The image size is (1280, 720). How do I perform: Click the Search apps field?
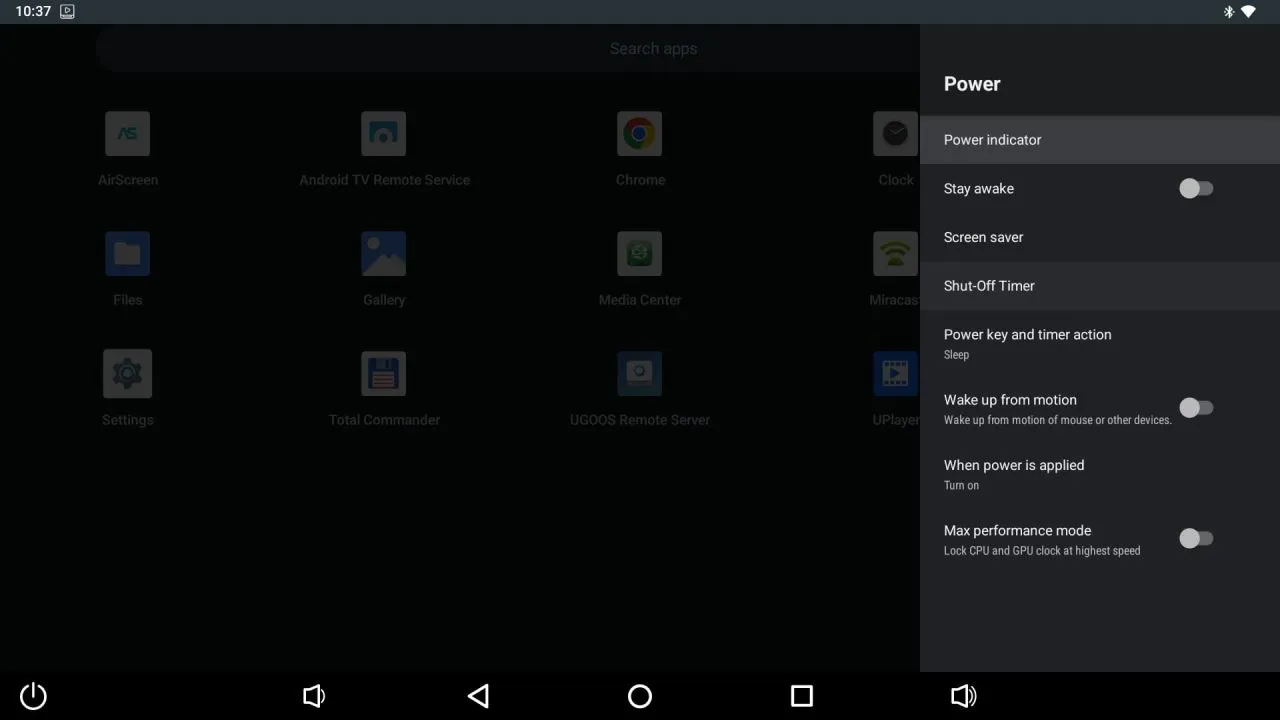pos(654,47)
